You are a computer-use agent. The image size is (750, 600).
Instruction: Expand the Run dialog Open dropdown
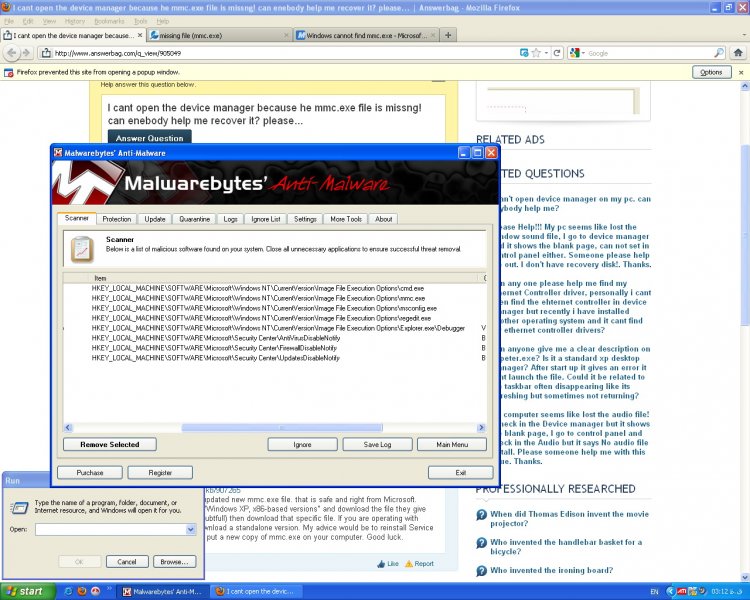click(x=190, y=529)
